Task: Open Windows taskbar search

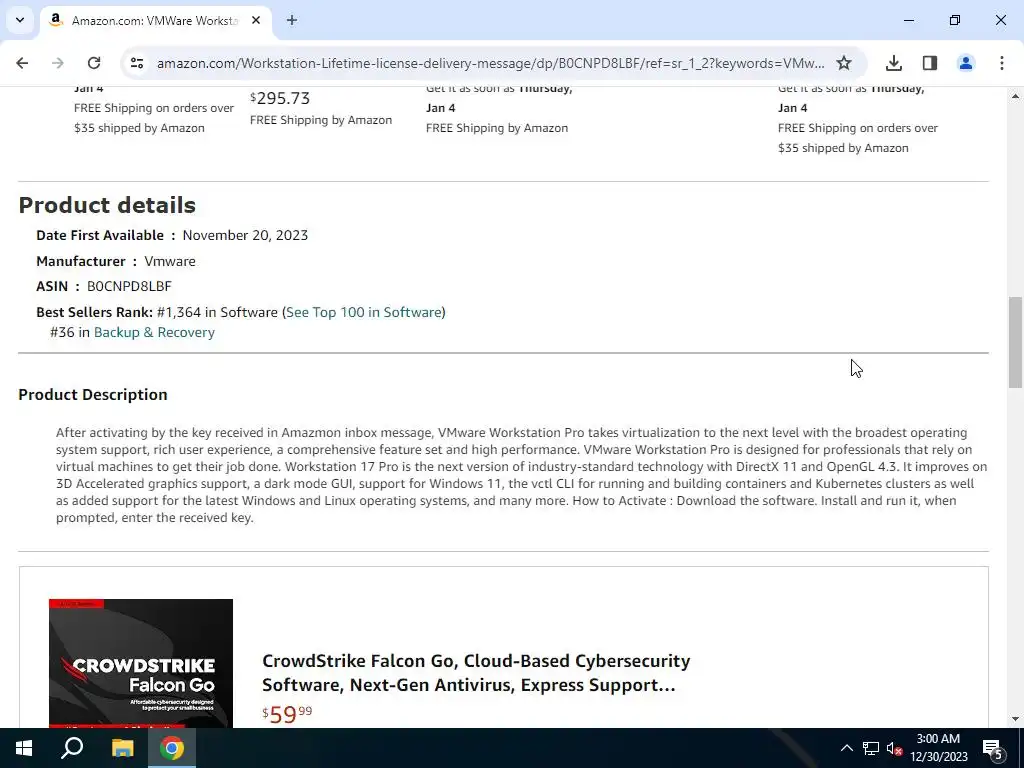Action: 72,748
